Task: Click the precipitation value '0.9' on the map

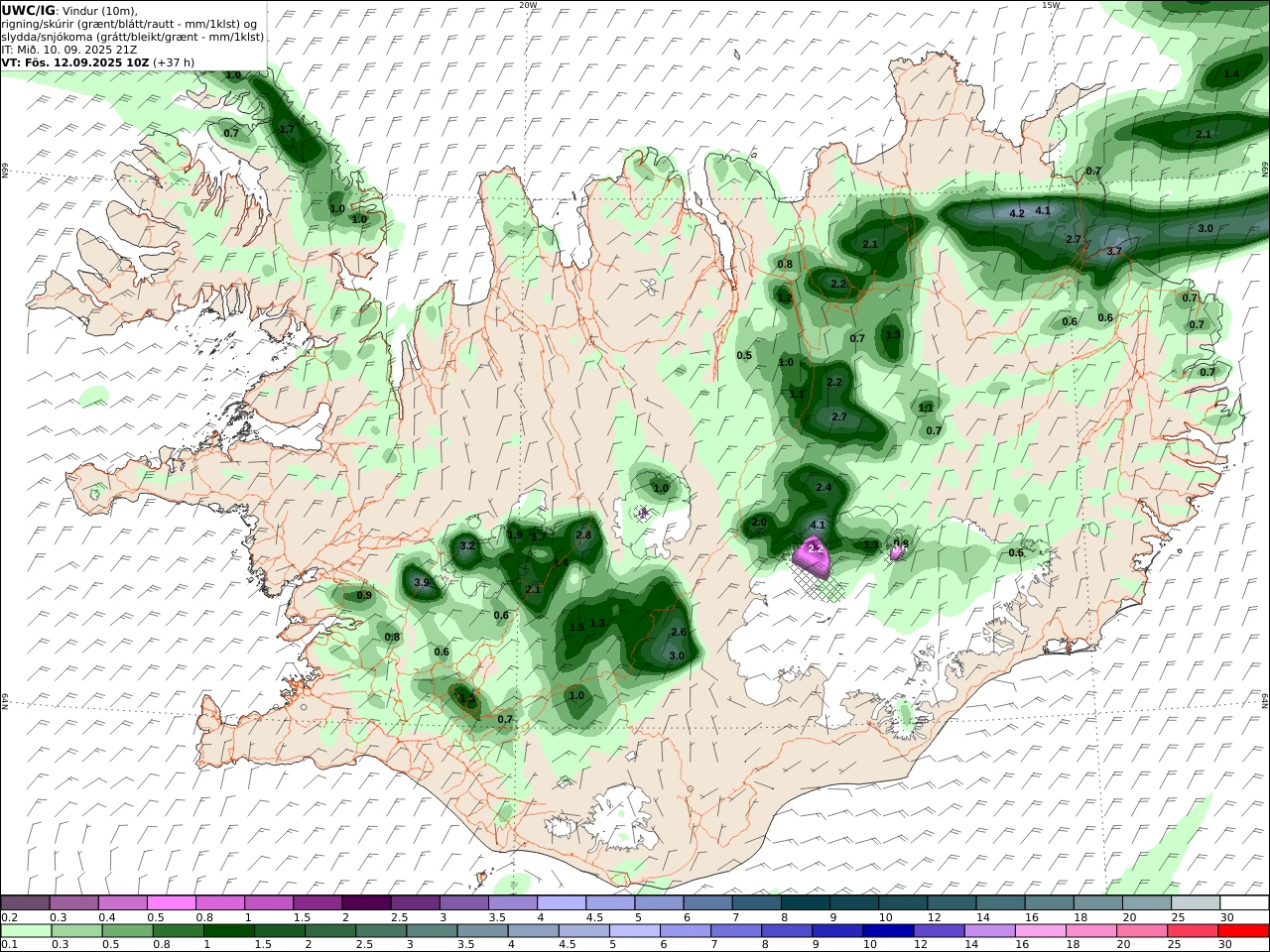Action: tap(364, 595)
